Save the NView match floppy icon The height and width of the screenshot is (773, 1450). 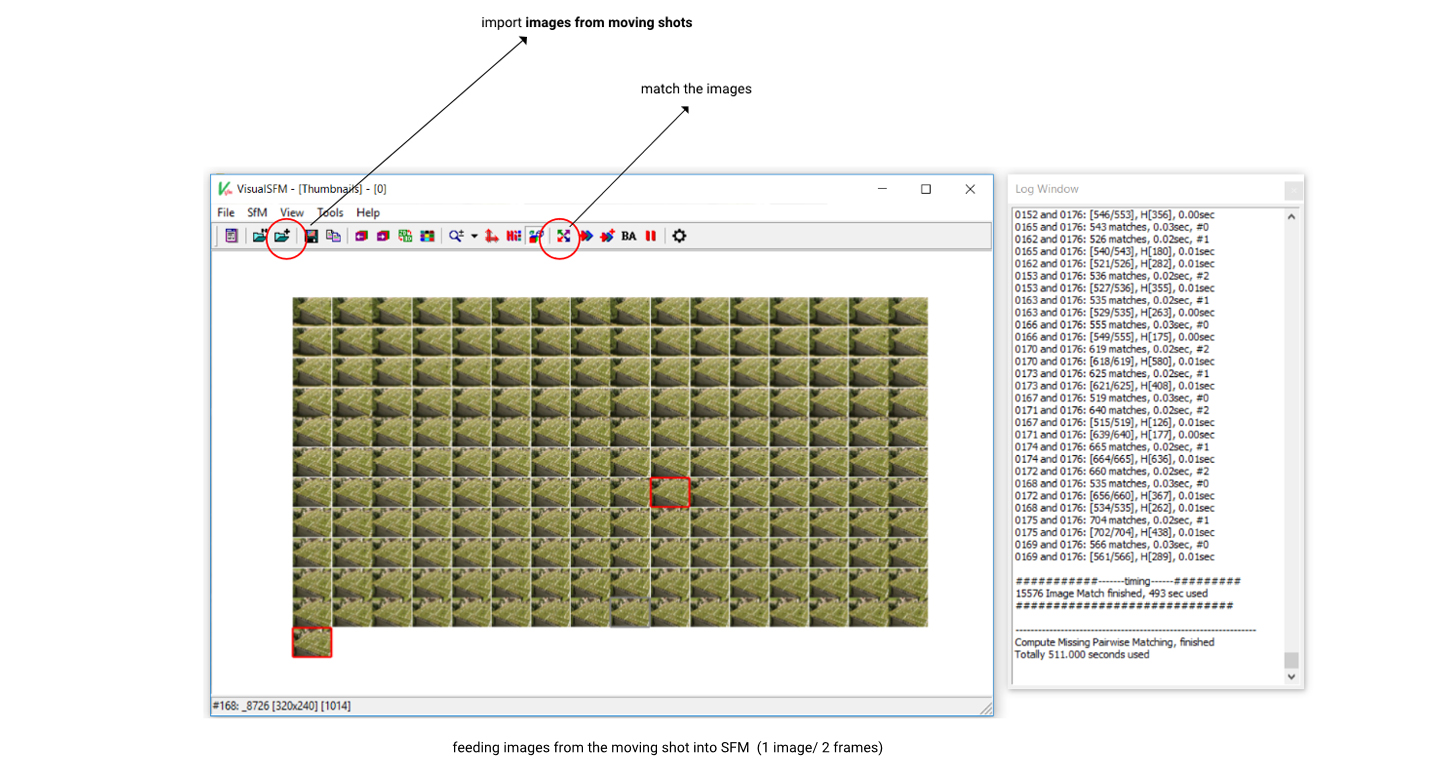[311, 236]
